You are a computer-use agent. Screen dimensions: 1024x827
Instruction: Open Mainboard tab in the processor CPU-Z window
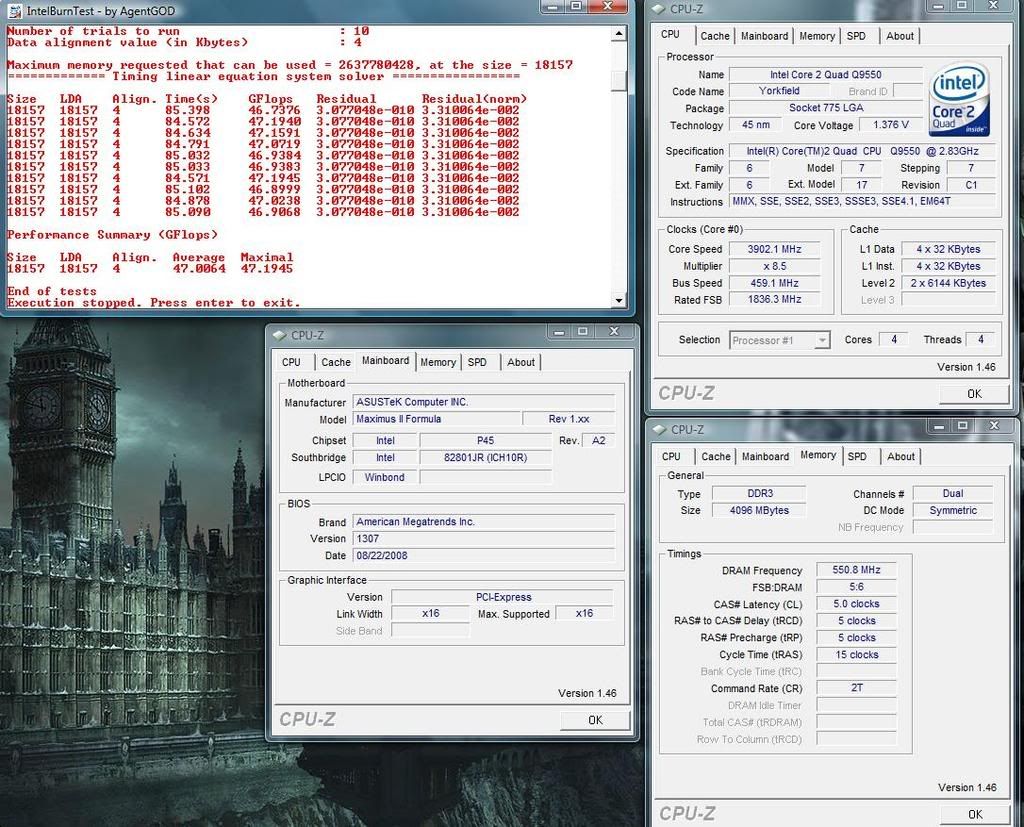764,36
